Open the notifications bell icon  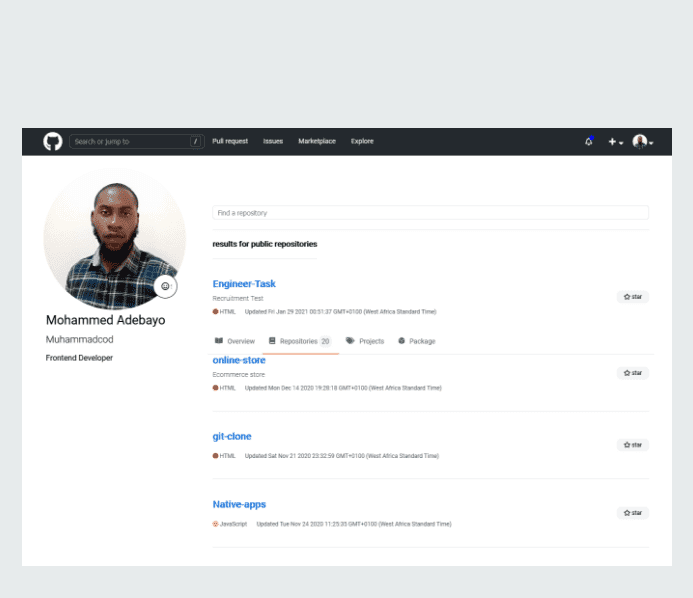[589, 141]
